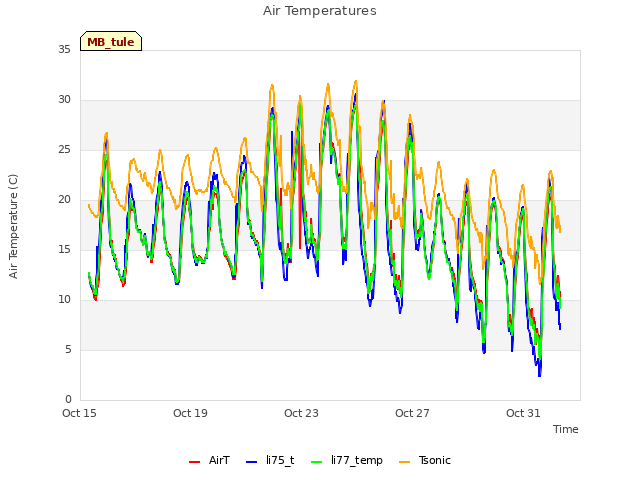Click the Oct 23 x-axis tick label

tap(301, 413)
